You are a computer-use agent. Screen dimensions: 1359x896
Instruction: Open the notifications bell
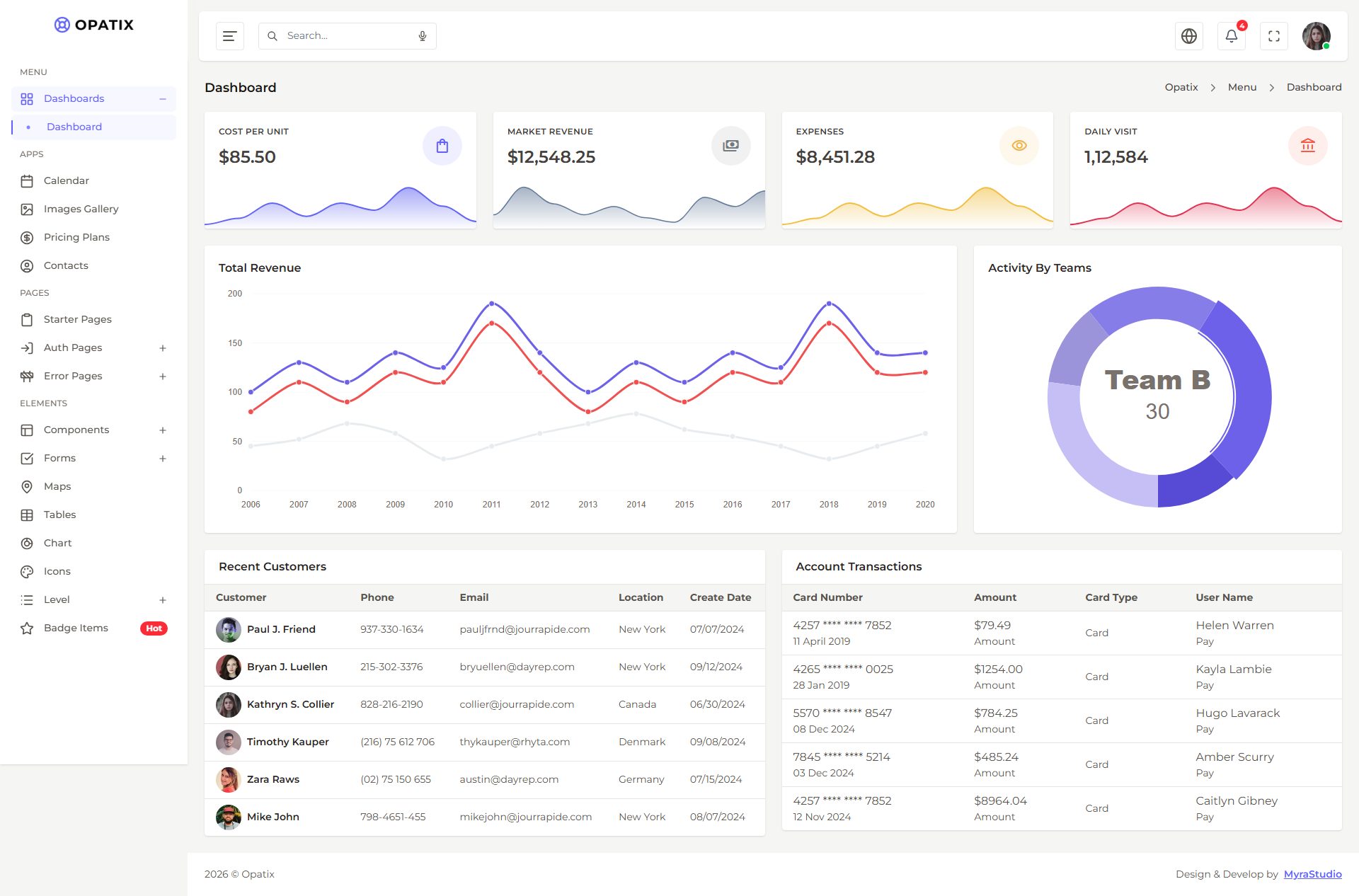(1232, 36)
